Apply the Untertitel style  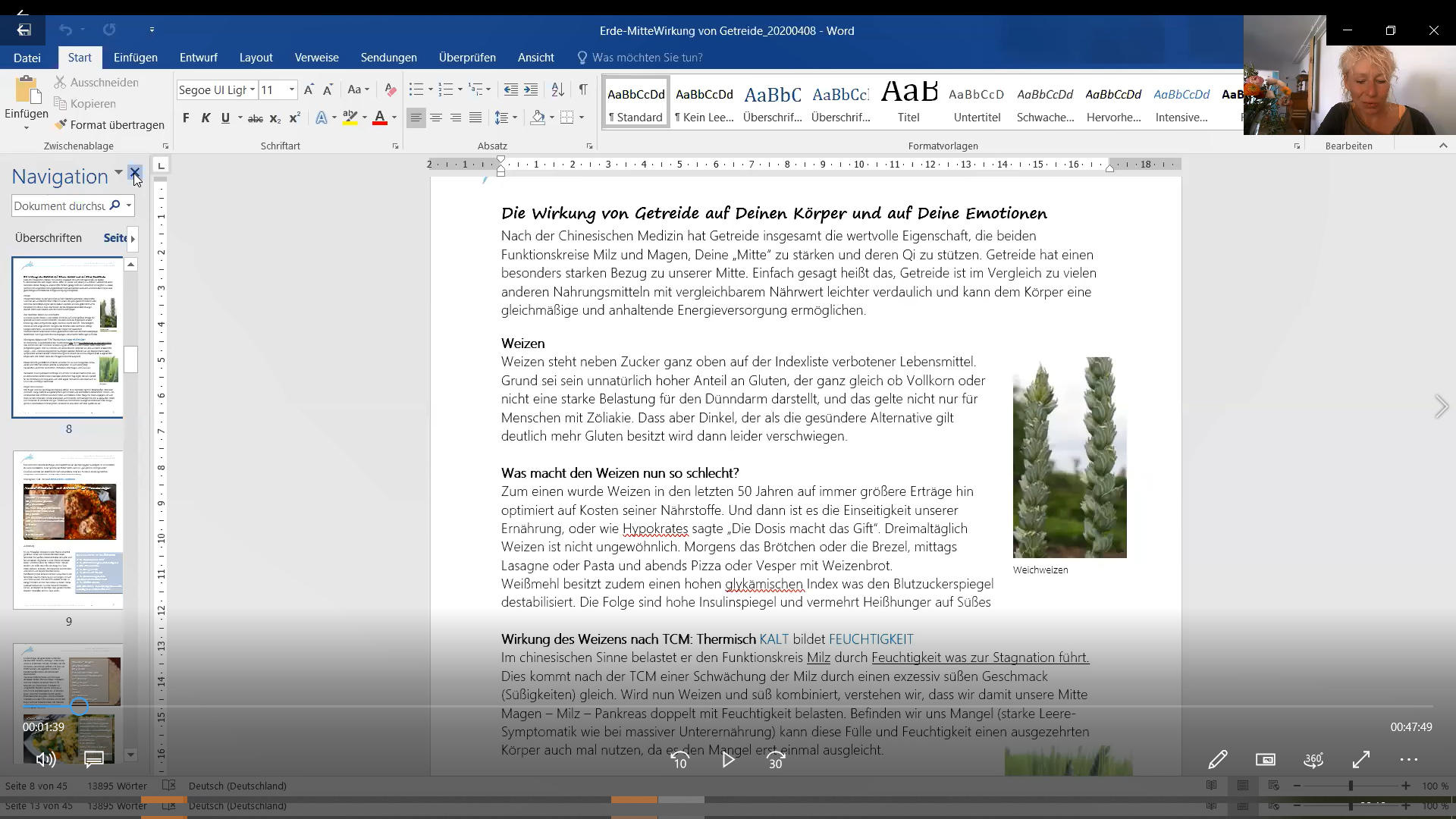tap(977, 102)
